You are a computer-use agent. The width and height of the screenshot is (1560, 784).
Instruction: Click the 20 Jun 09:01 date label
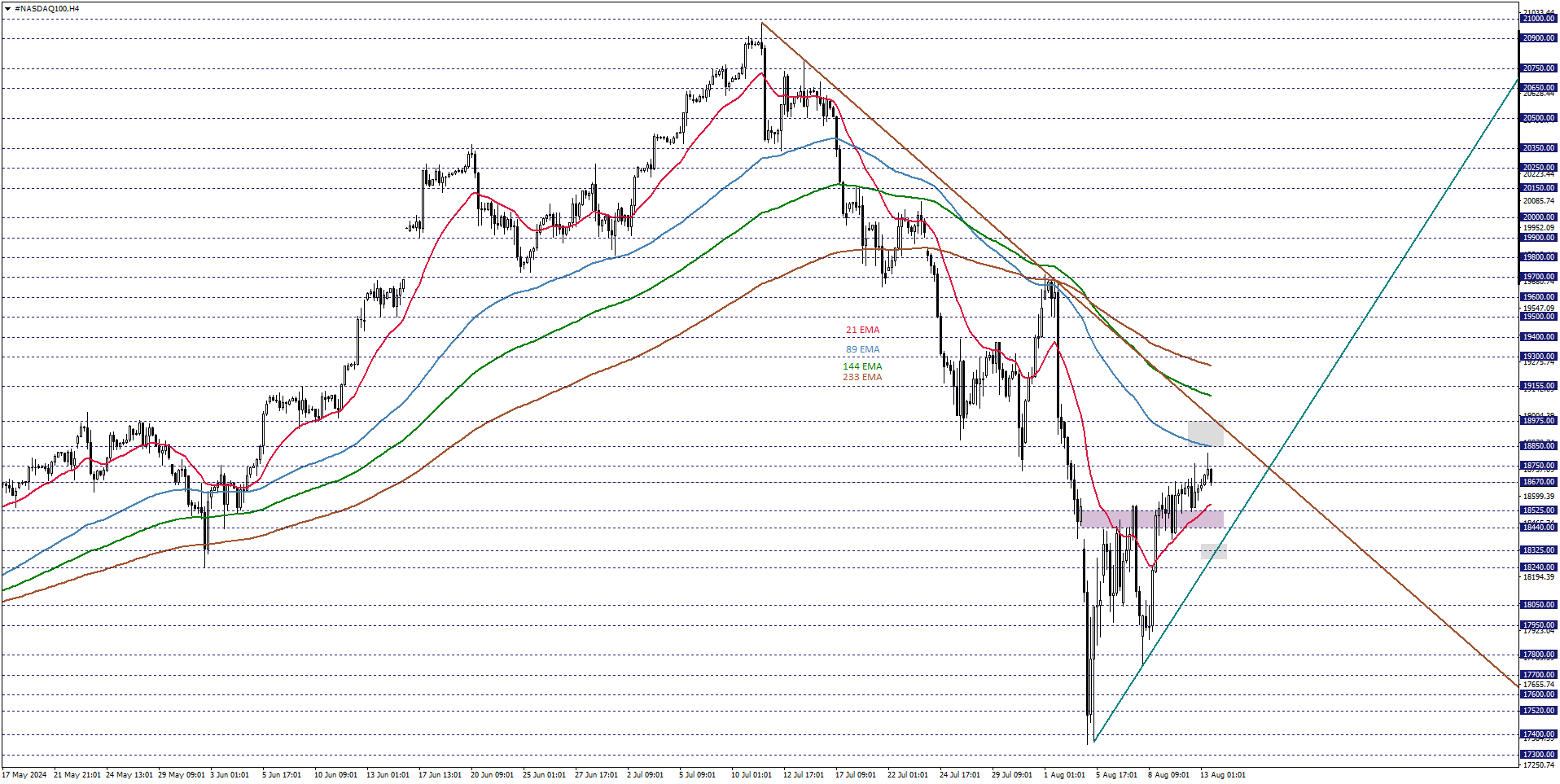(492, 775)
